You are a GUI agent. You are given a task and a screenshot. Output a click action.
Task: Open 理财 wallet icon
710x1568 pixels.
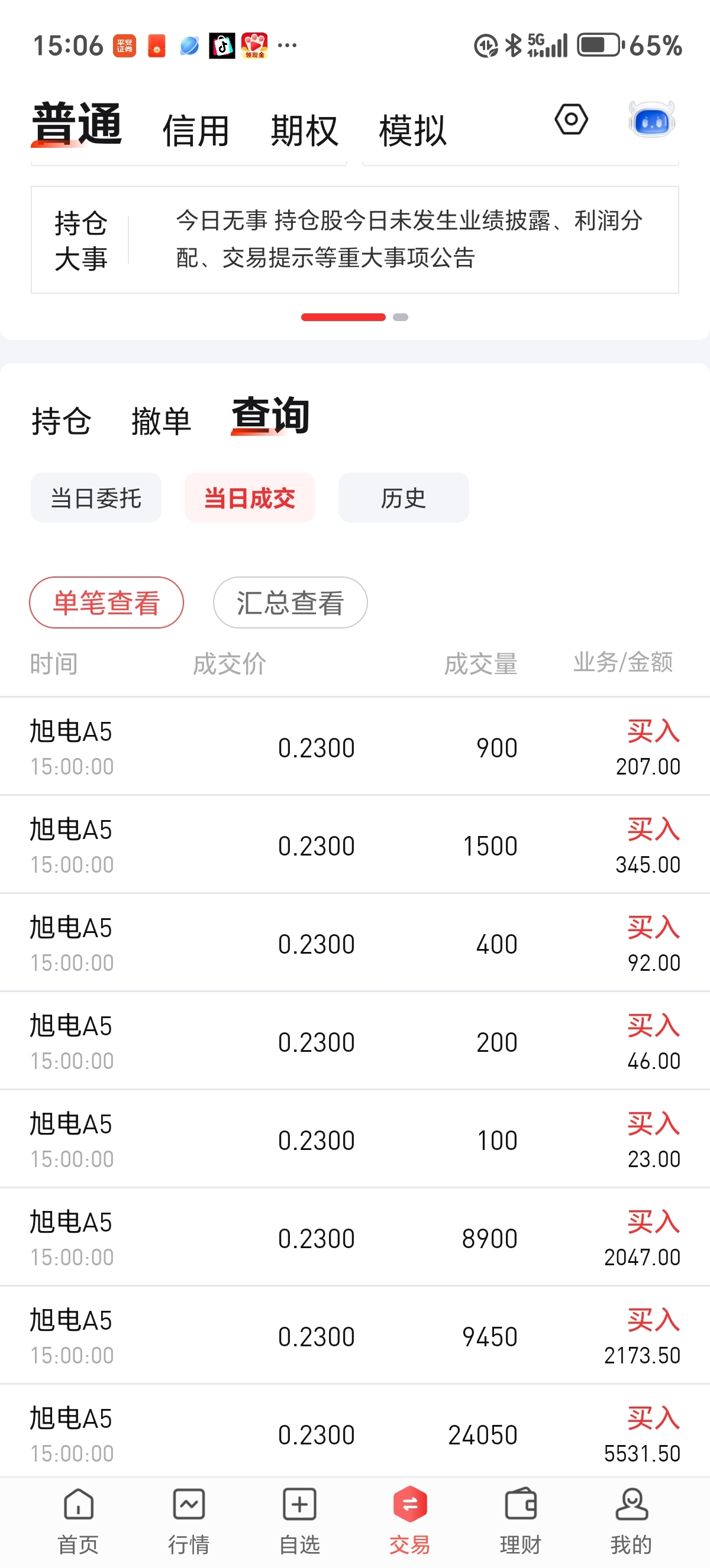point(521,1505)
